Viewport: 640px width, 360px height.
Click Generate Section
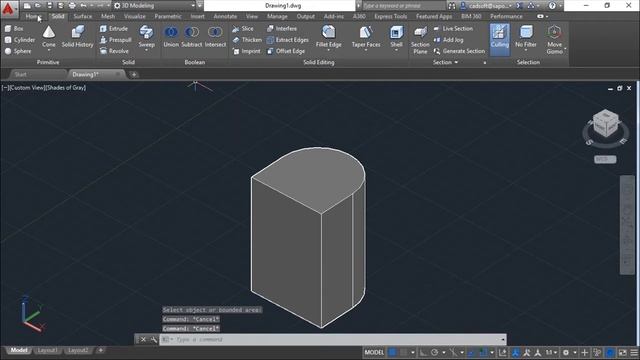(x=459, y=51)
